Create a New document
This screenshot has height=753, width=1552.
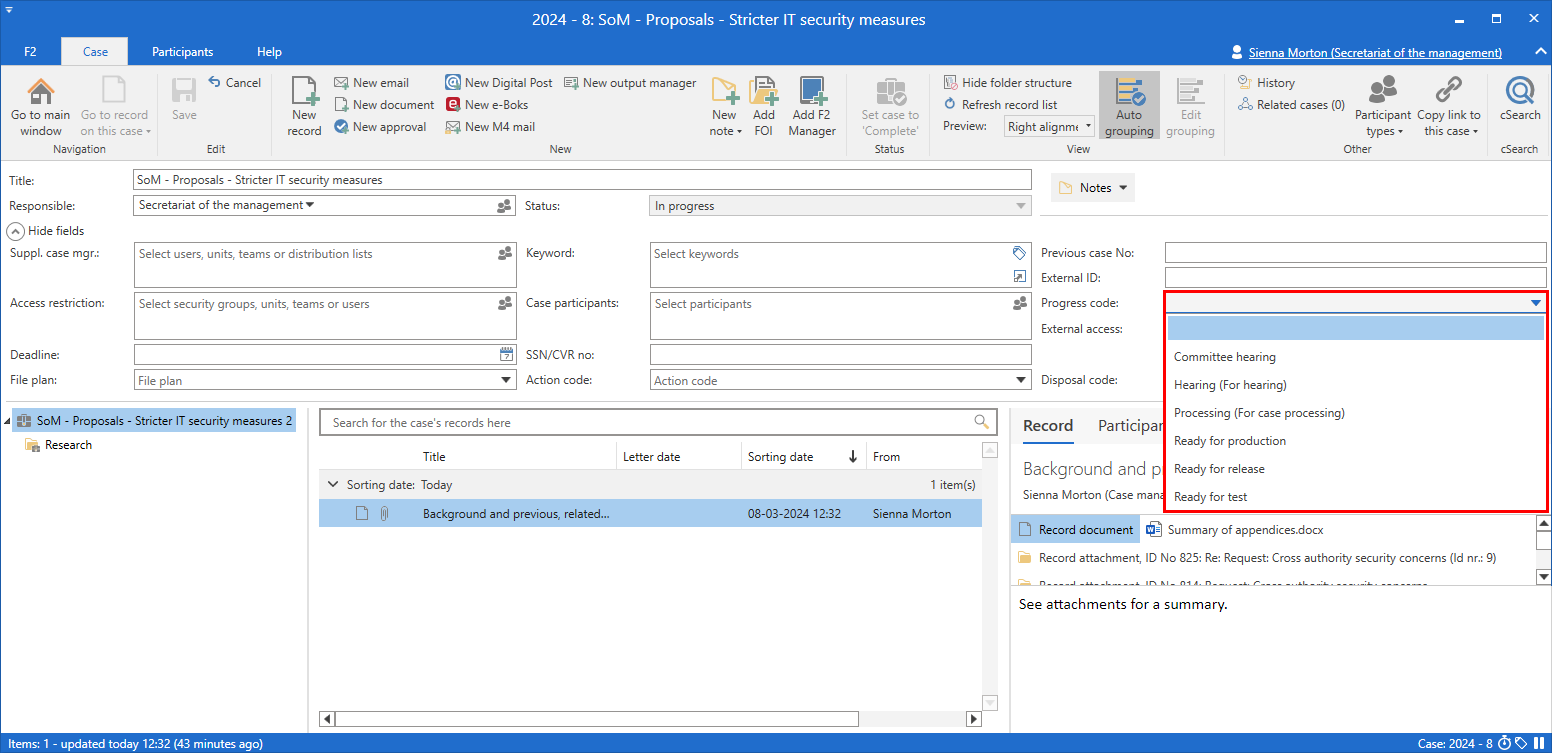pyautogui.click(x=384, y=105)
